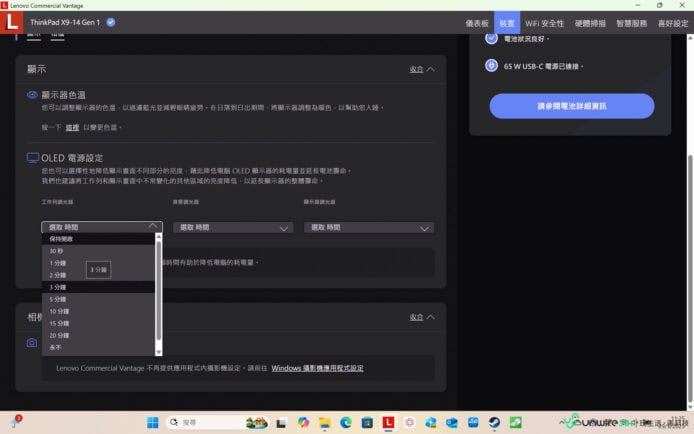Expand the display dimmer time dropdown
The width and height of the screenshot is (694, 434).
click(x=369, y=227)
